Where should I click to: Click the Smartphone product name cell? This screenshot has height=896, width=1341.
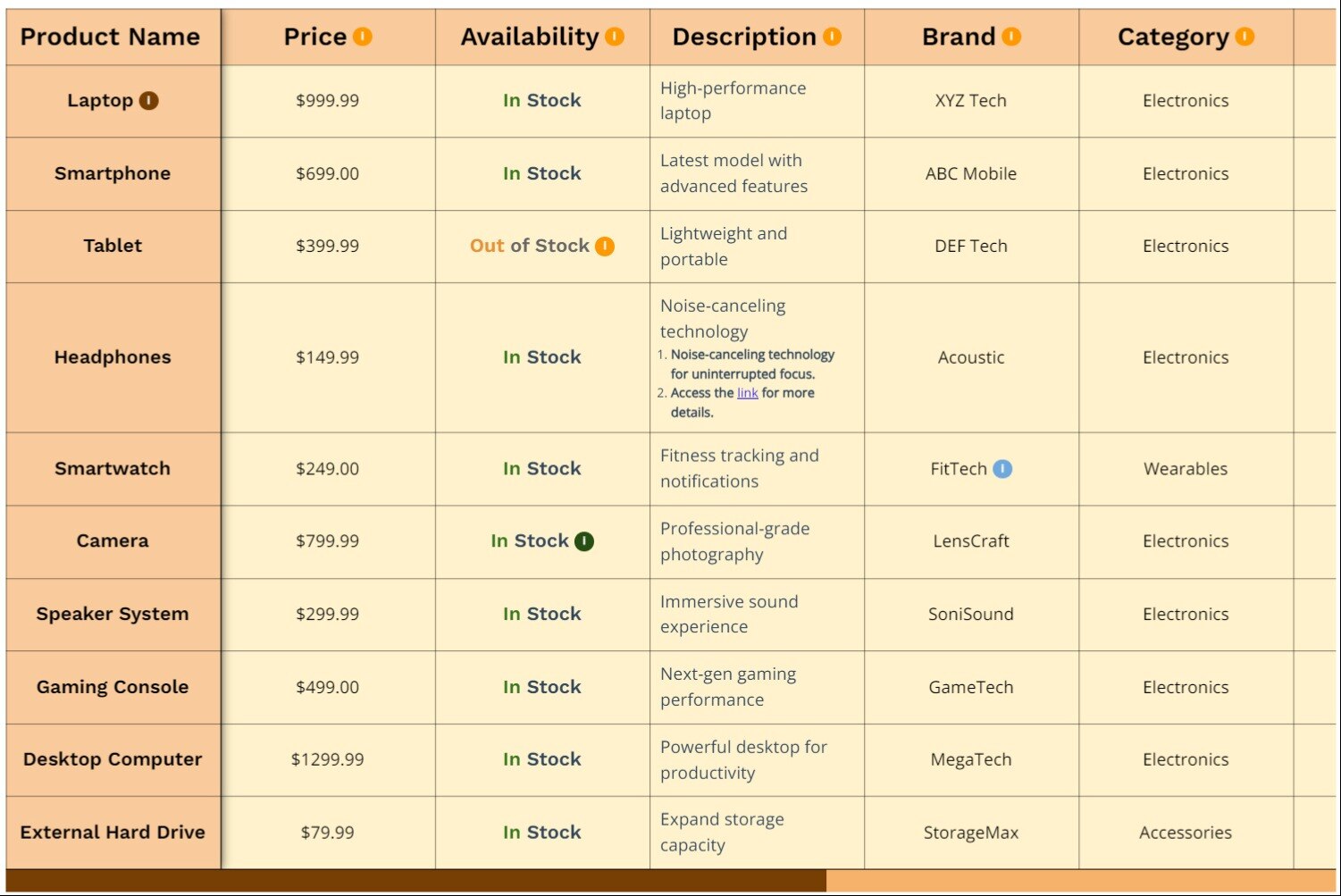[113, 173]
